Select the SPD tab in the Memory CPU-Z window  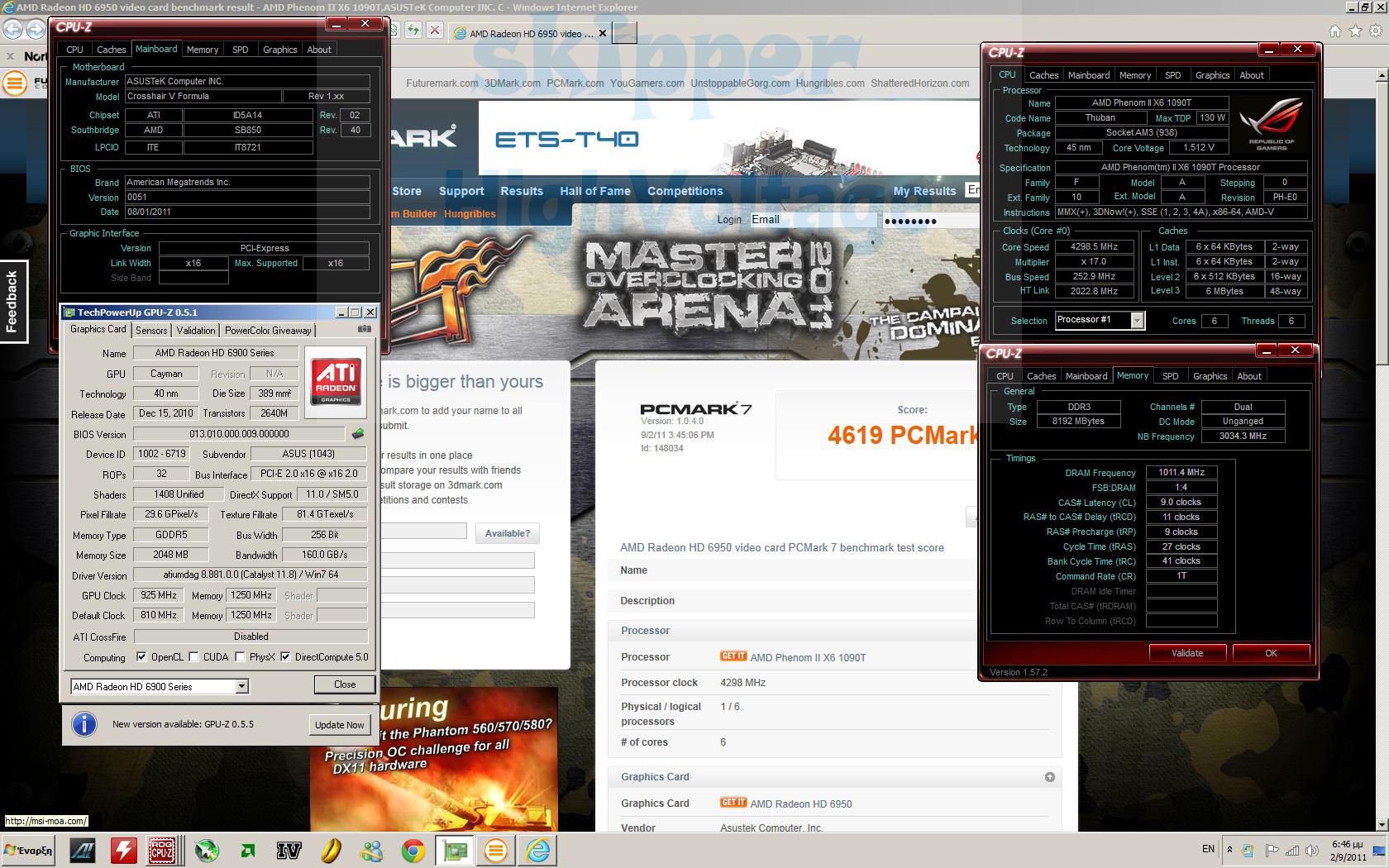(1170, 376)
